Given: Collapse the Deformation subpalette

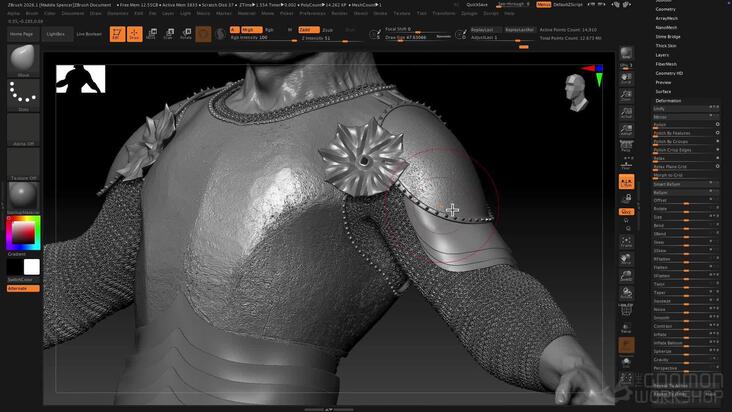Looking at the screenshot, I should pyautogui.click(x=668, y=101).
